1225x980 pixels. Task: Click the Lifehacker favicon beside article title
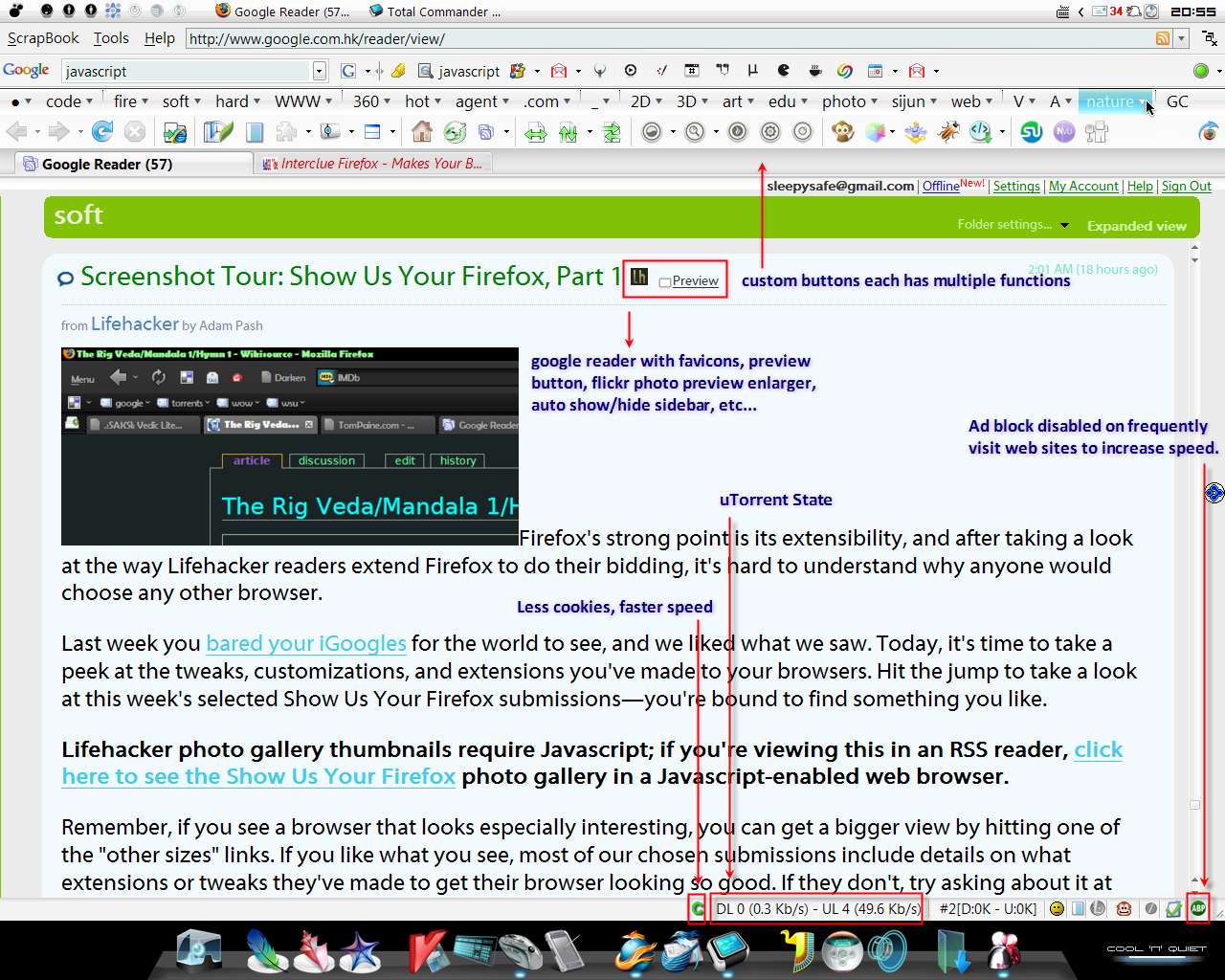639,277
